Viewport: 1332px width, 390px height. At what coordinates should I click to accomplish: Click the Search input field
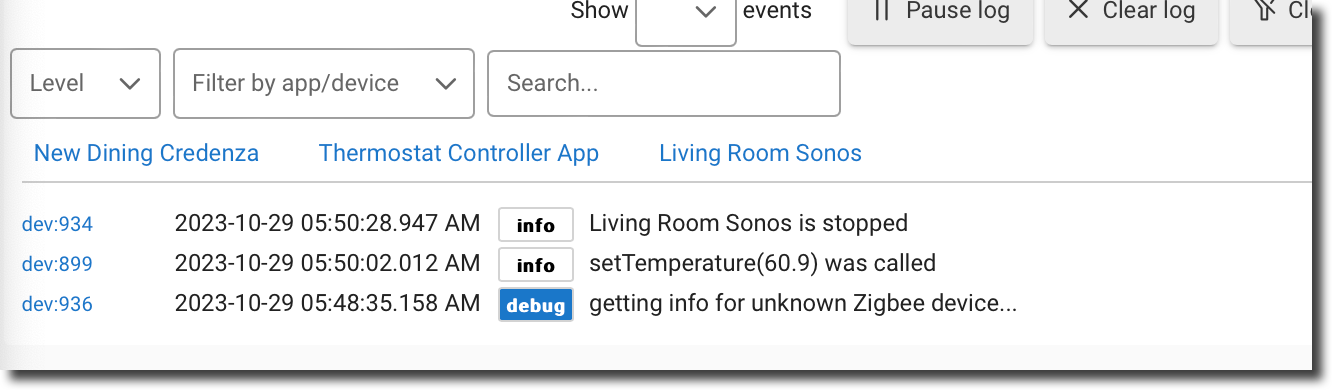click(664, 83)
